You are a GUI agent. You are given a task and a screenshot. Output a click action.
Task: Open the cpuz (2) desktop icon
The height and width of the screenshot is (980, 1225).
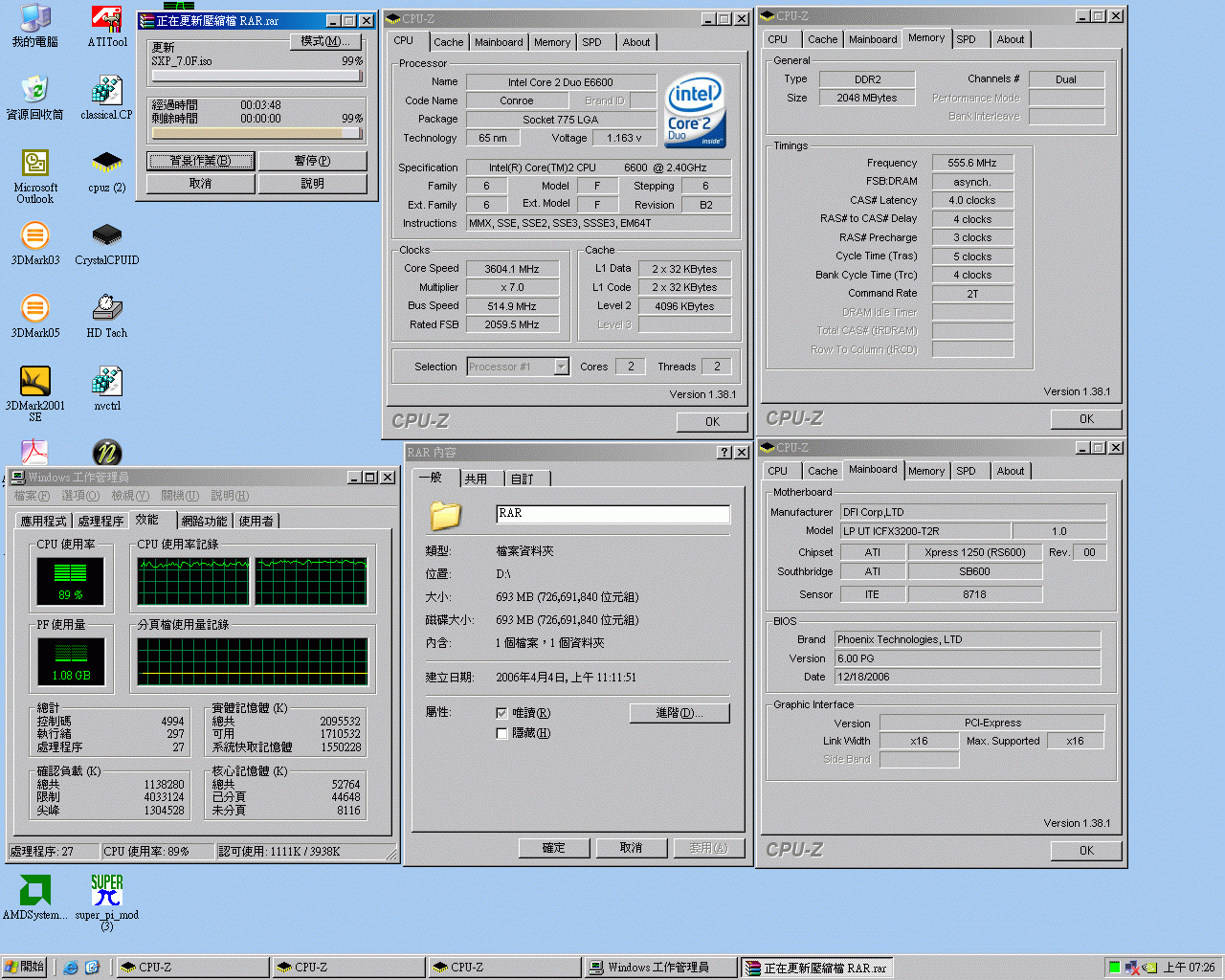tap(106, 170)
